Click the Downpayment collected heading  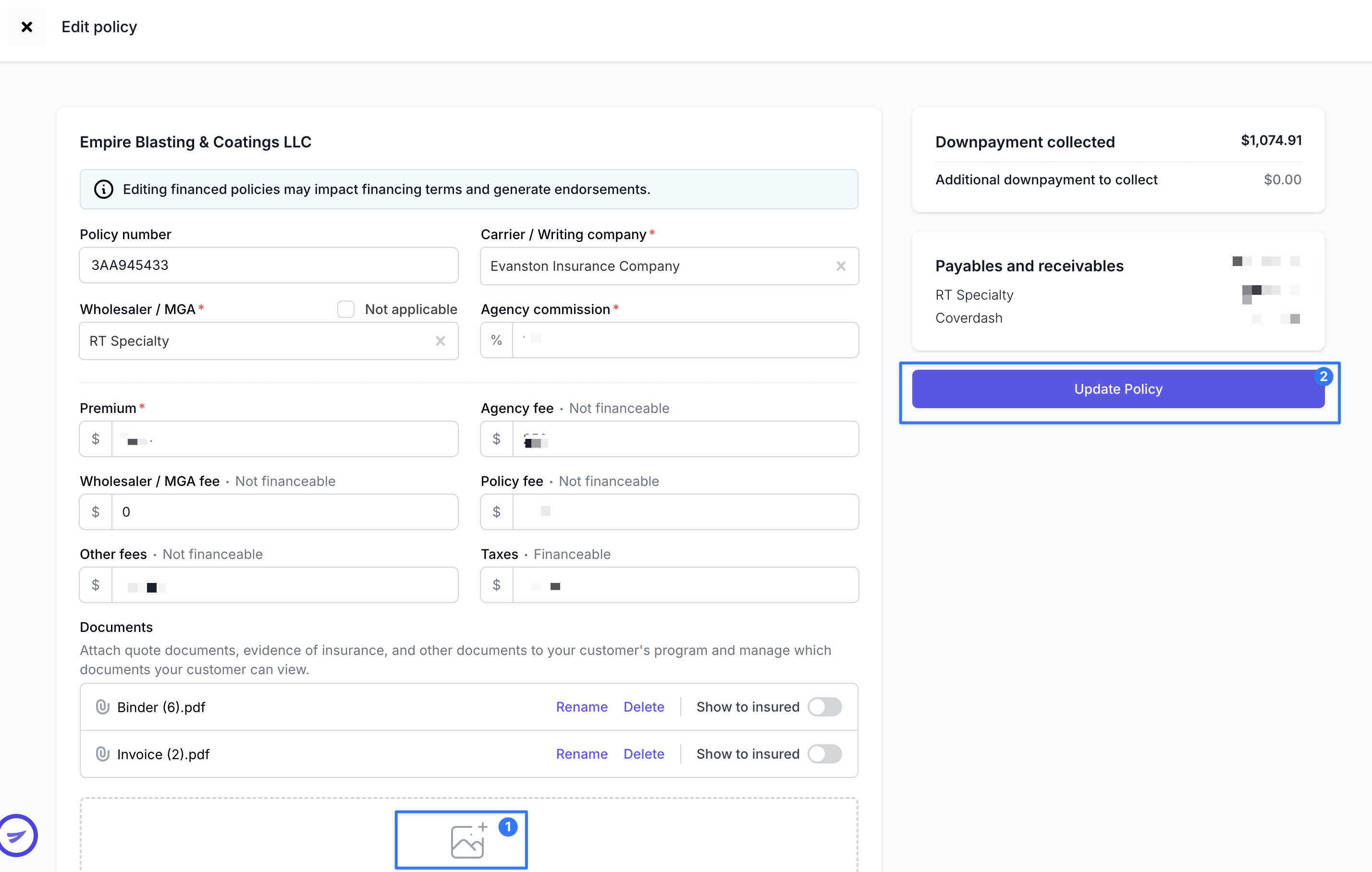1025,142
